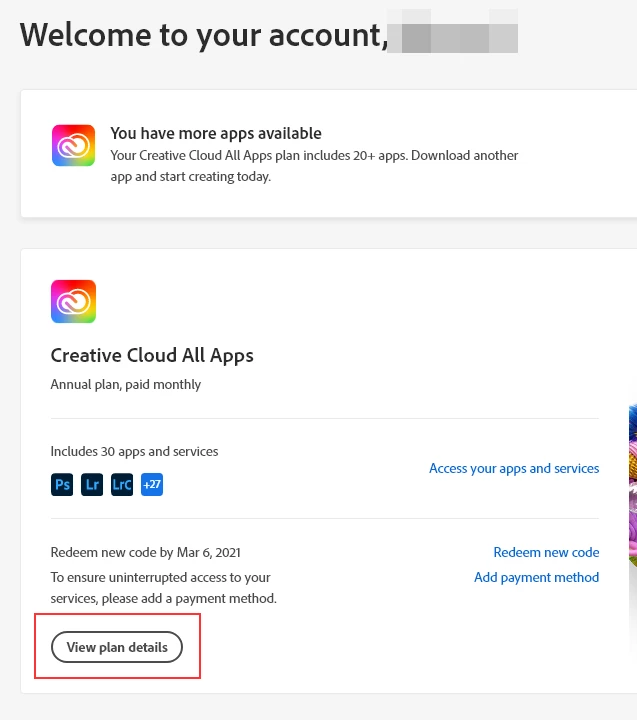The height and width of the screenshot is (720, 637).
Task: Click the 'Welcome to your account' heading
Action: pos(204,35)
